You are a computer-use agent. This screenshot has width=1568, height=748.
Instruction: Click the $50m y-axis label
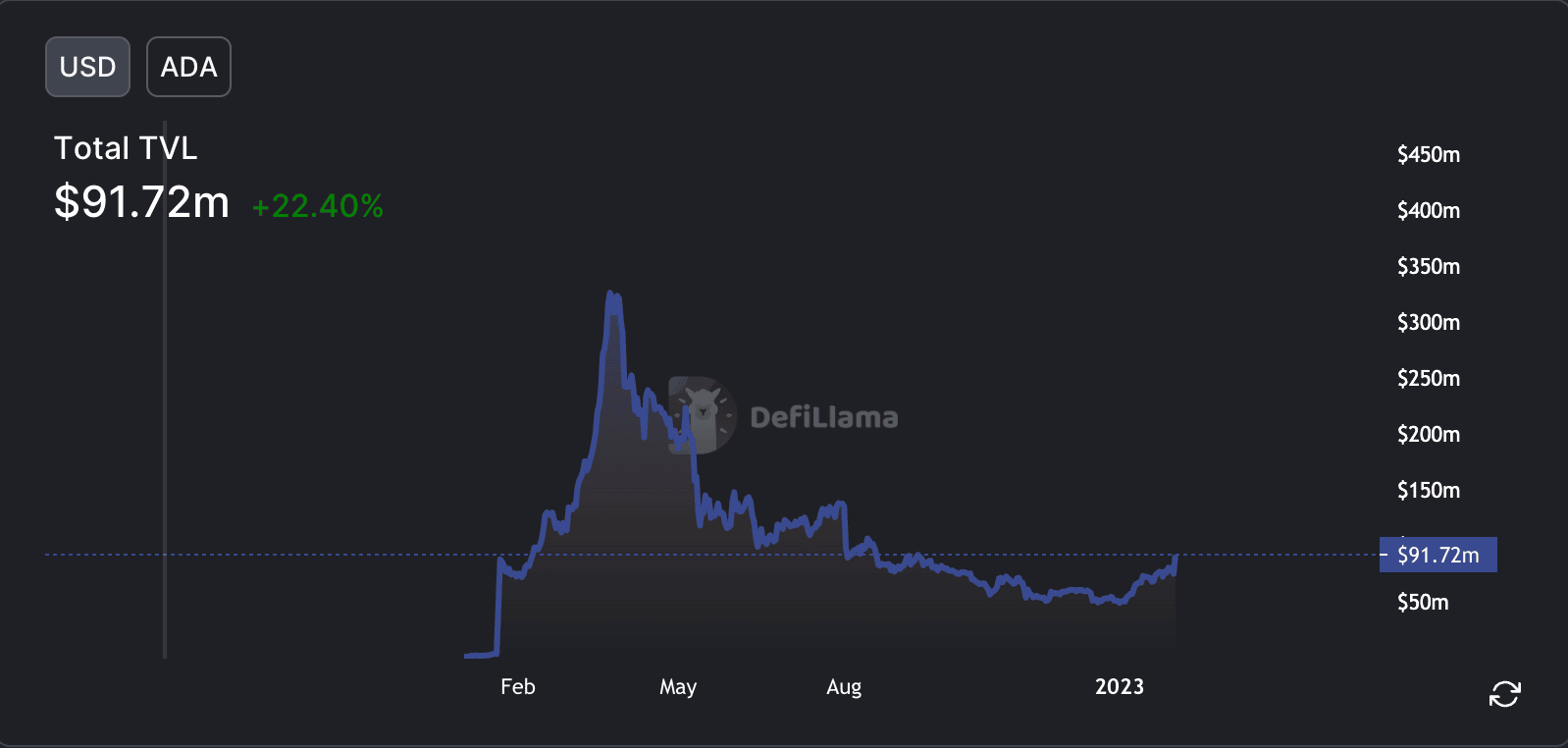[x=1423, y=602]
